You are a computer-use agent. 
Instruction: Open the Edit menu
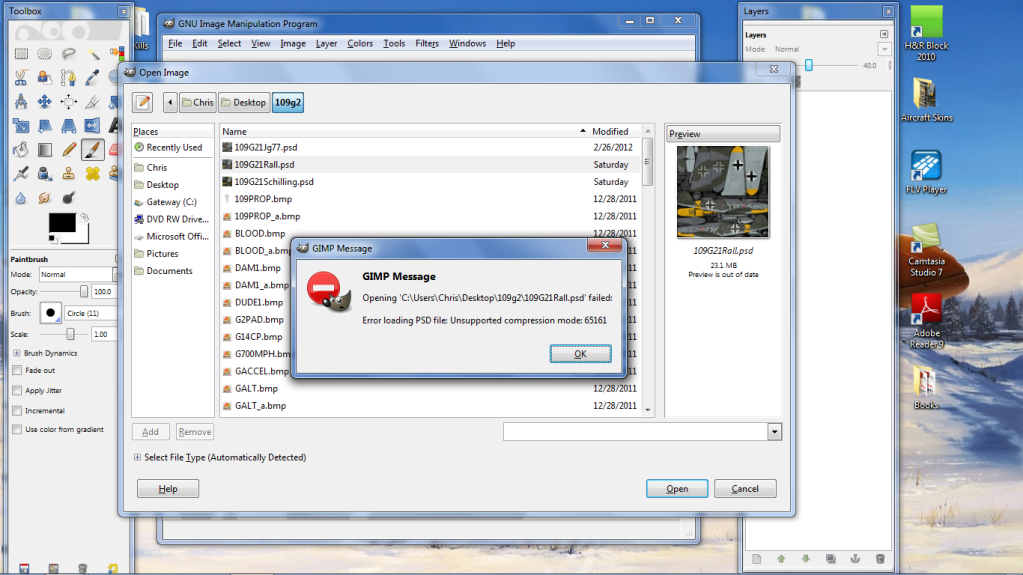point(200,43)
